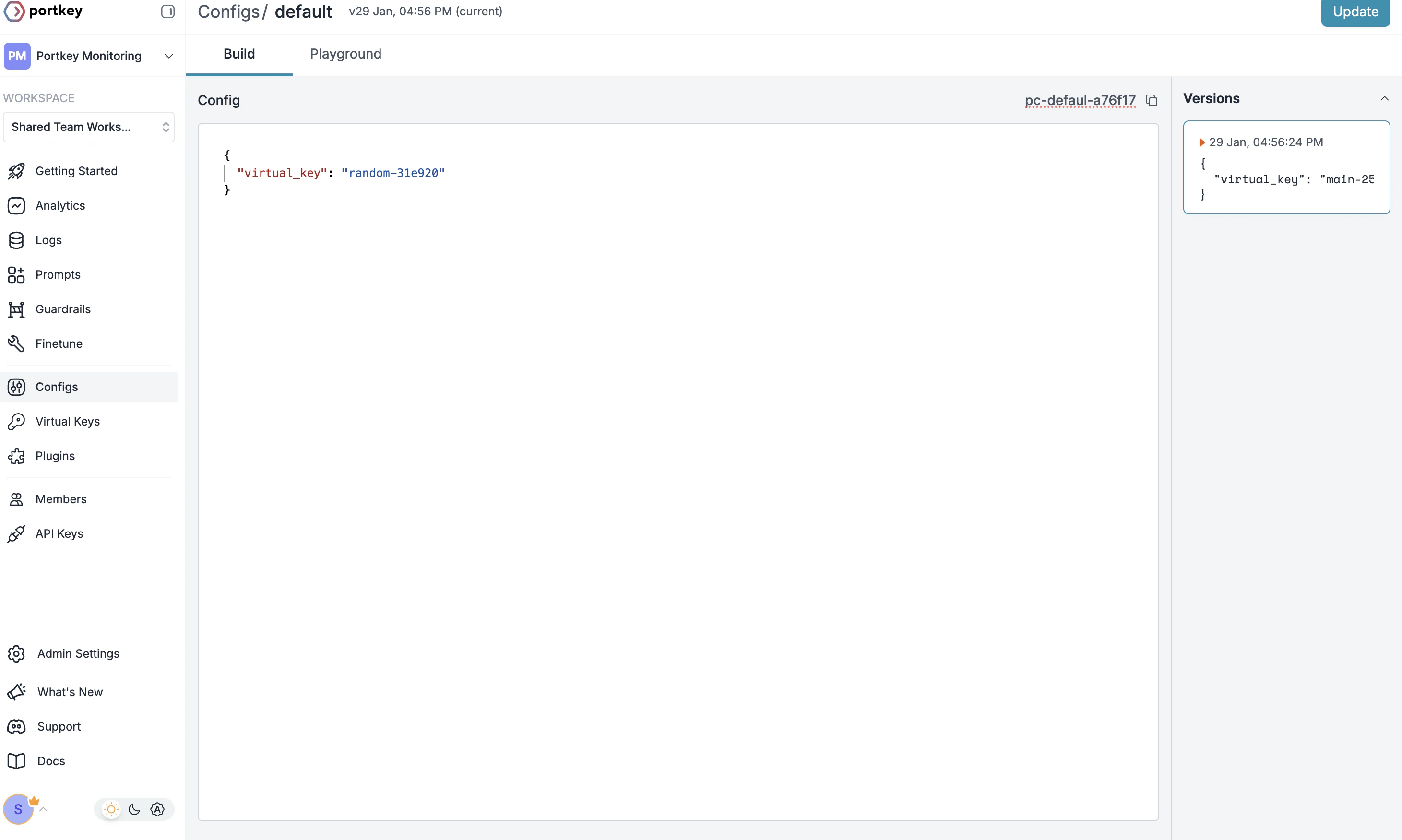The width and height of the screenshot is (1402, 840).
Task: Switch to light theme sun toggle
Action: (111, 809)
